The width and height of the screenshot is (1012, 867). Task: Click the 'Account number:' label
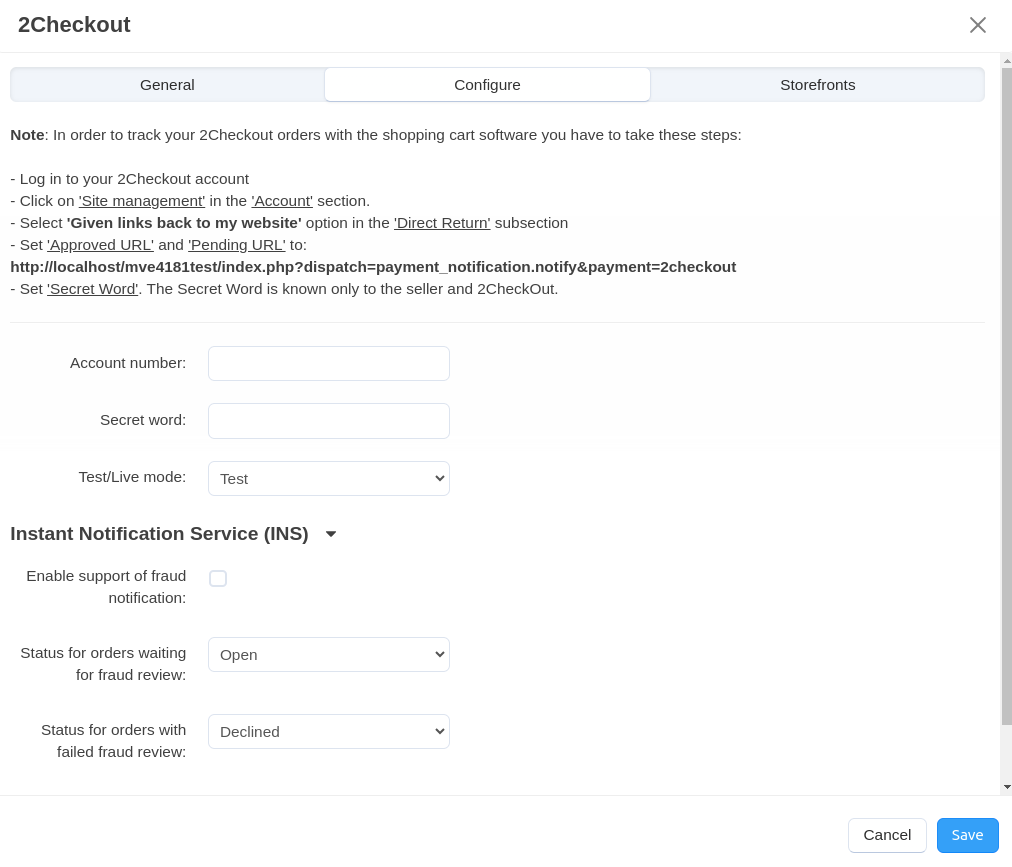tap(128, 363)
